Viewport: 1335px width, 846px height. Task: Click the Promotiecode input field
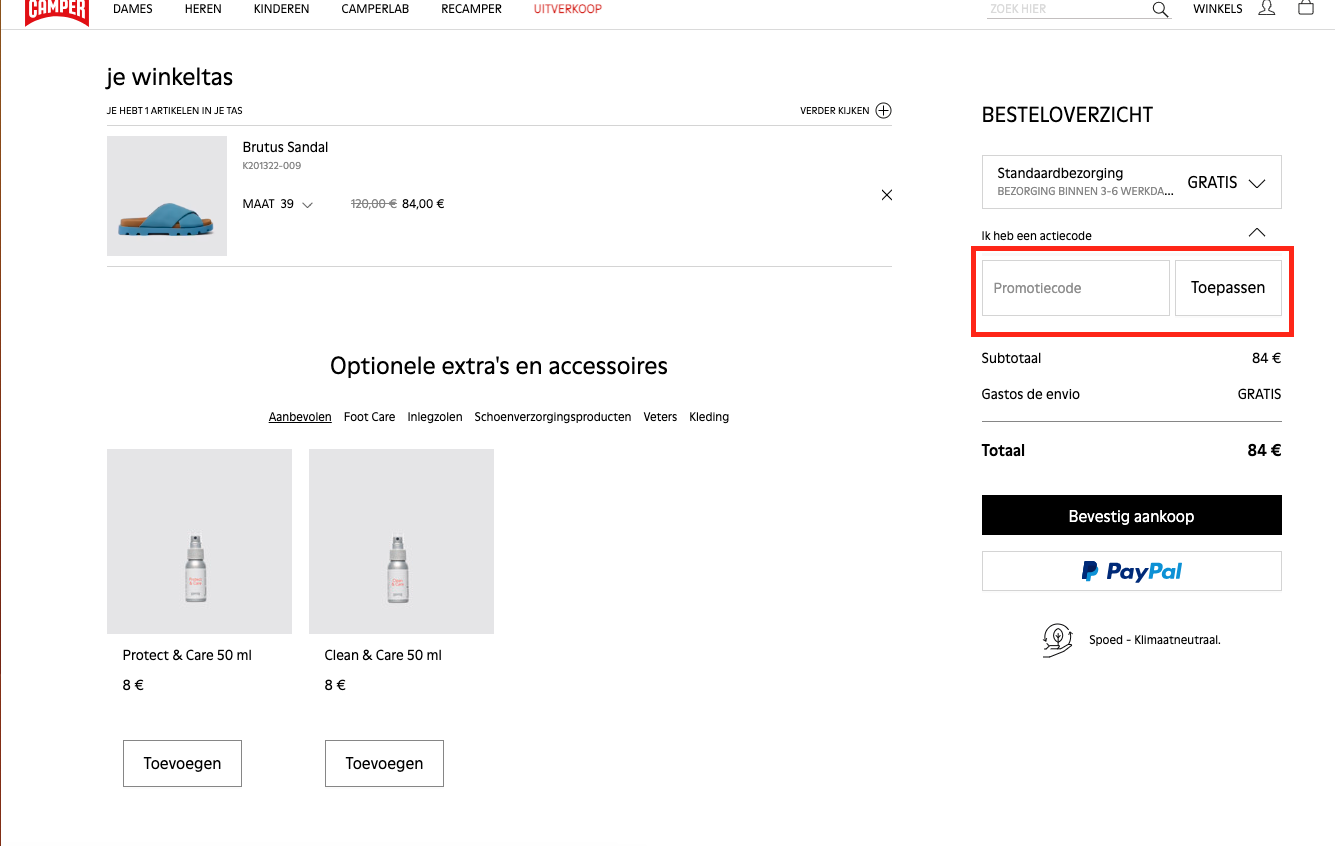point(1075,288)
